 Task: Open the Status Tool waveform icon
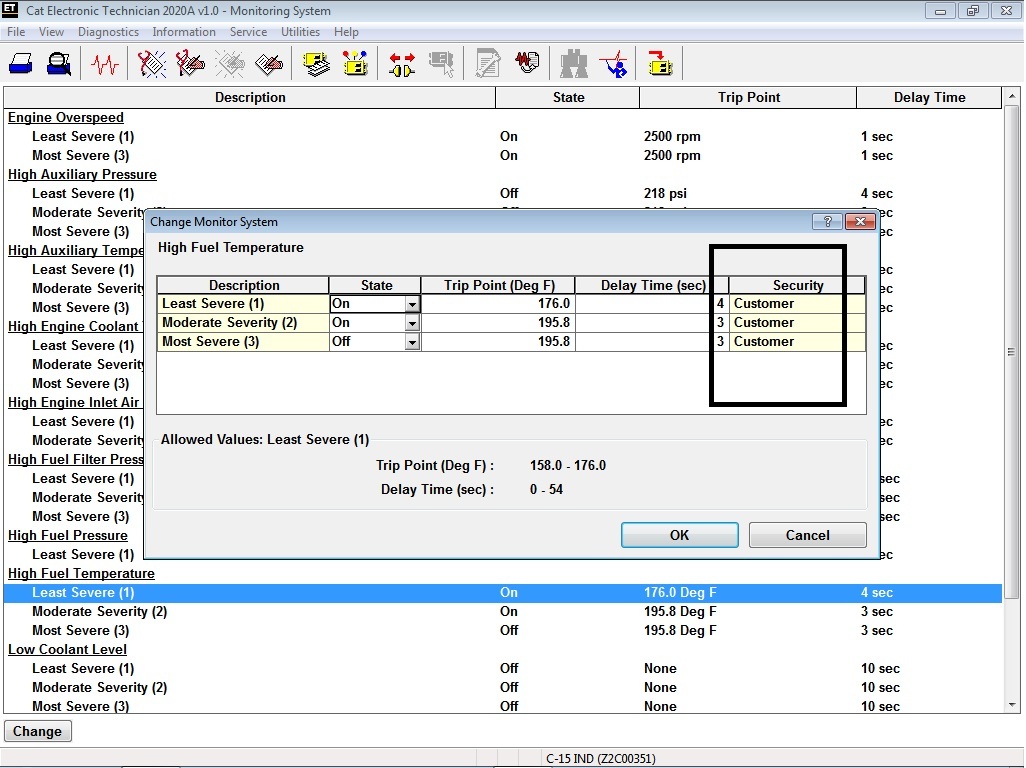point(105,64)
